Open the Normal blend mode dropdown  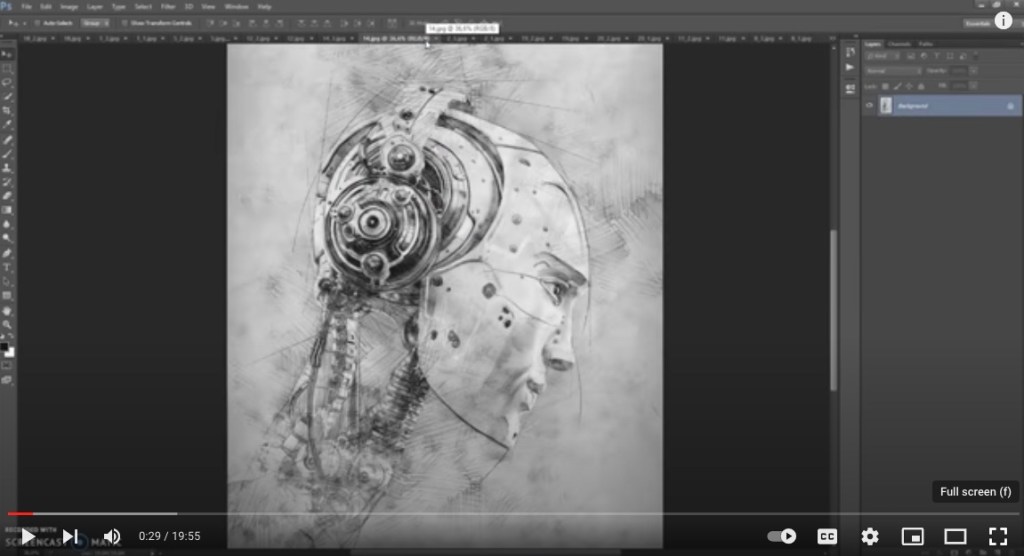tap(894, 71)
